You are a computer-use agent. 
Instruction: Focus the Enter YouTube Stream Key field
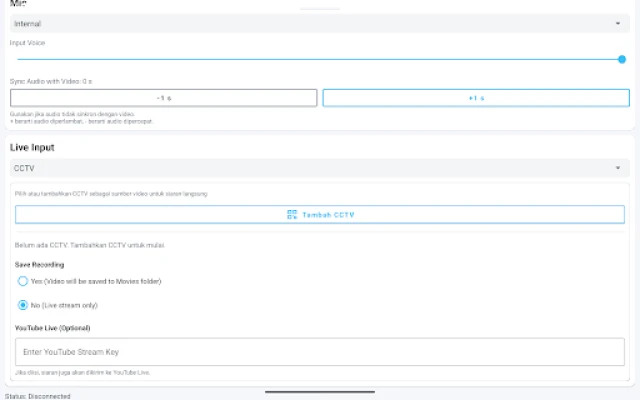point(320,351)
